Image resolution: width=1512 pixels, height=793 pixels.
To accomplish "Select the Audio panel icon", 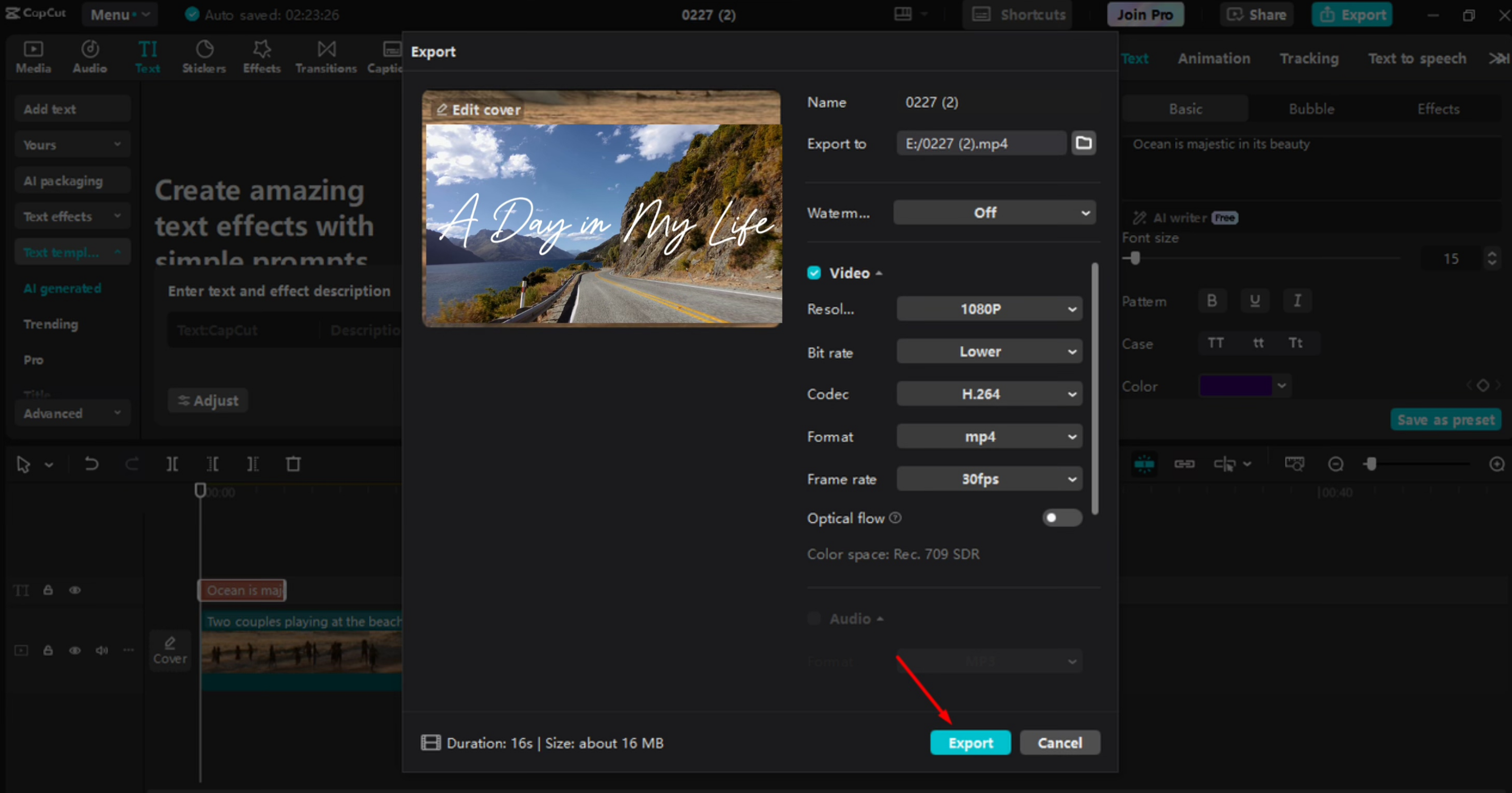I will [x=89, y=56].
